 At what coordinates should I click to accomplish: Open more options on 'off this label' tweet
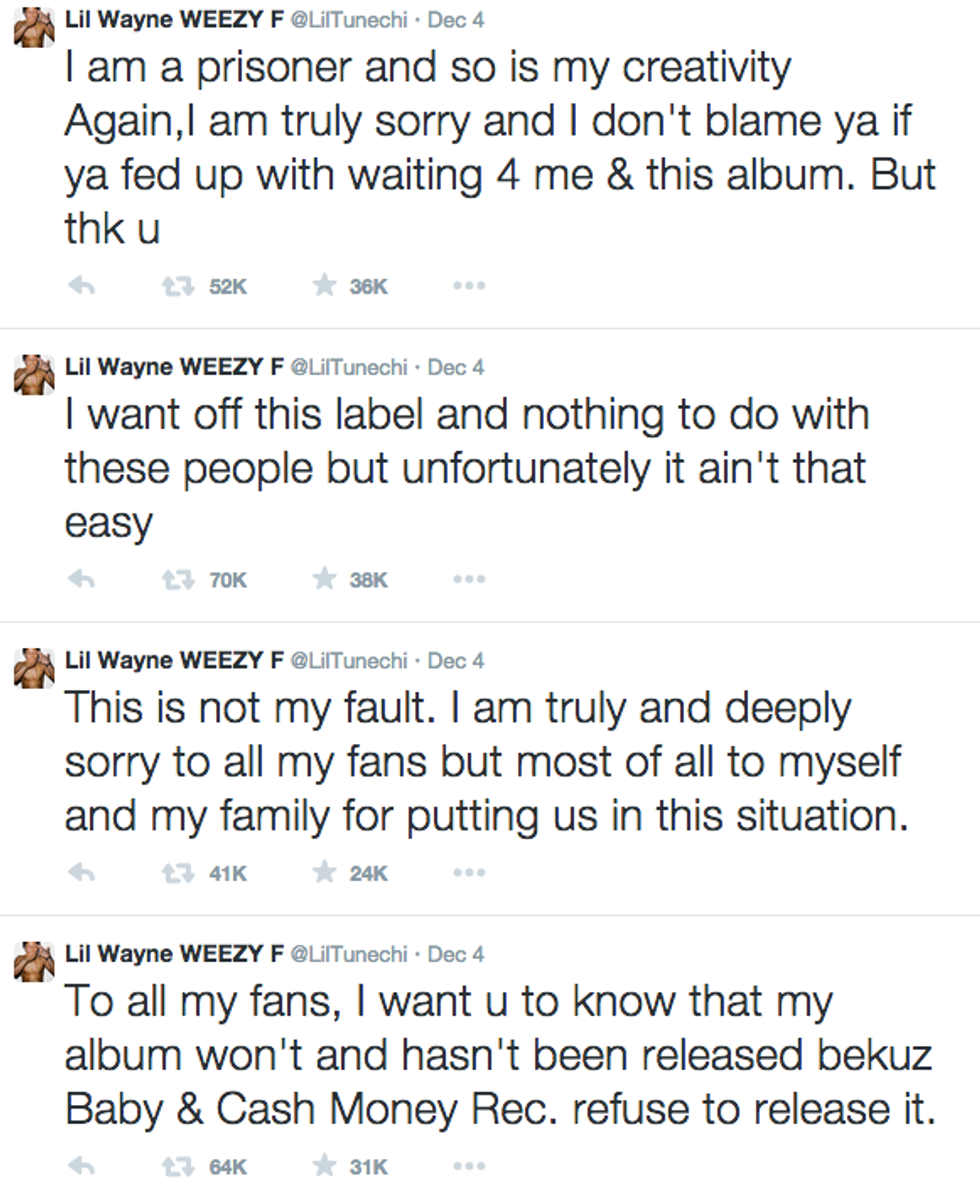(x=468, y=579)
